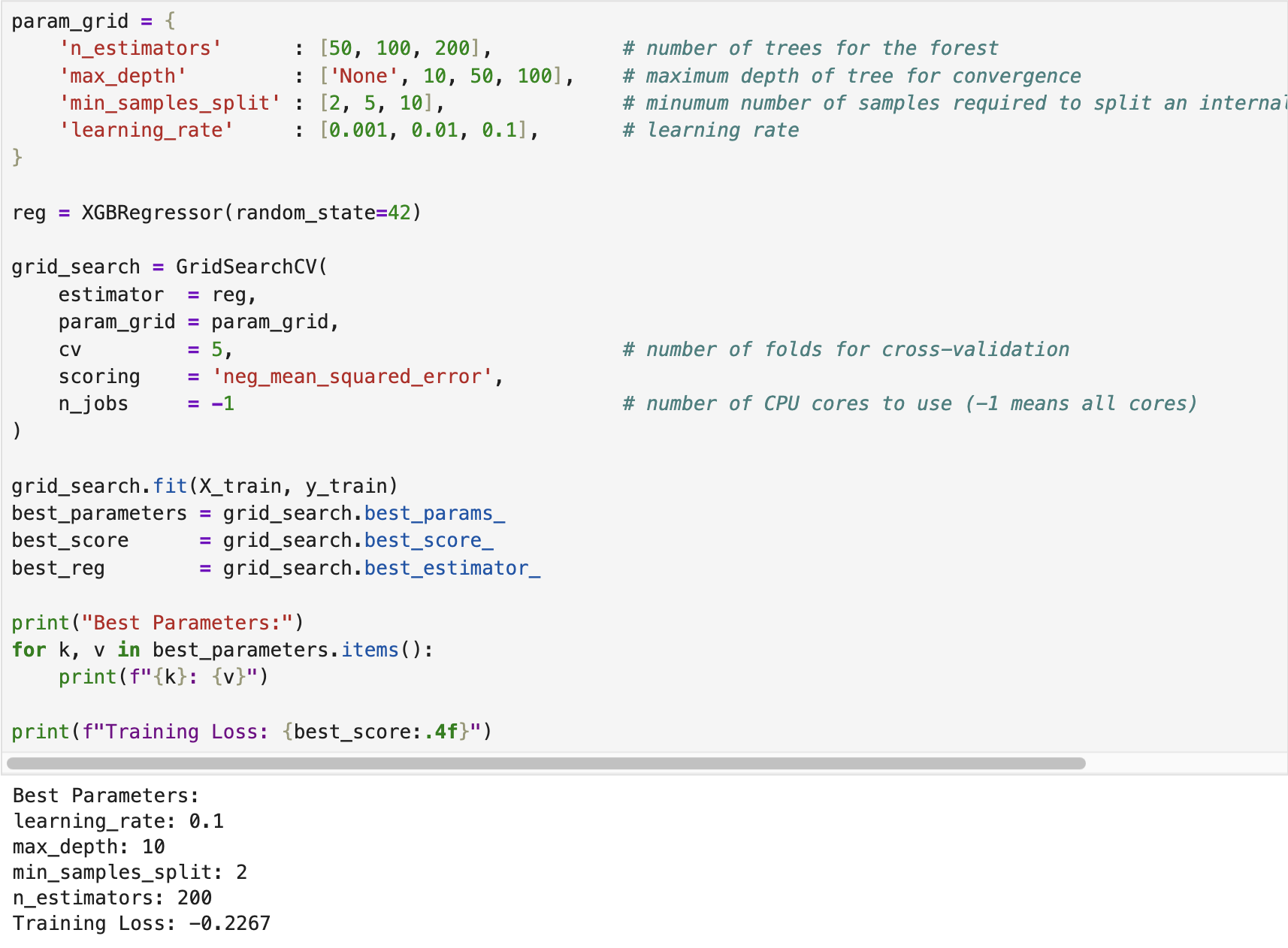Place cursor on the random_state=42 argument
The width and height of the screenshot is (1288, 948).
pos(323,213)
